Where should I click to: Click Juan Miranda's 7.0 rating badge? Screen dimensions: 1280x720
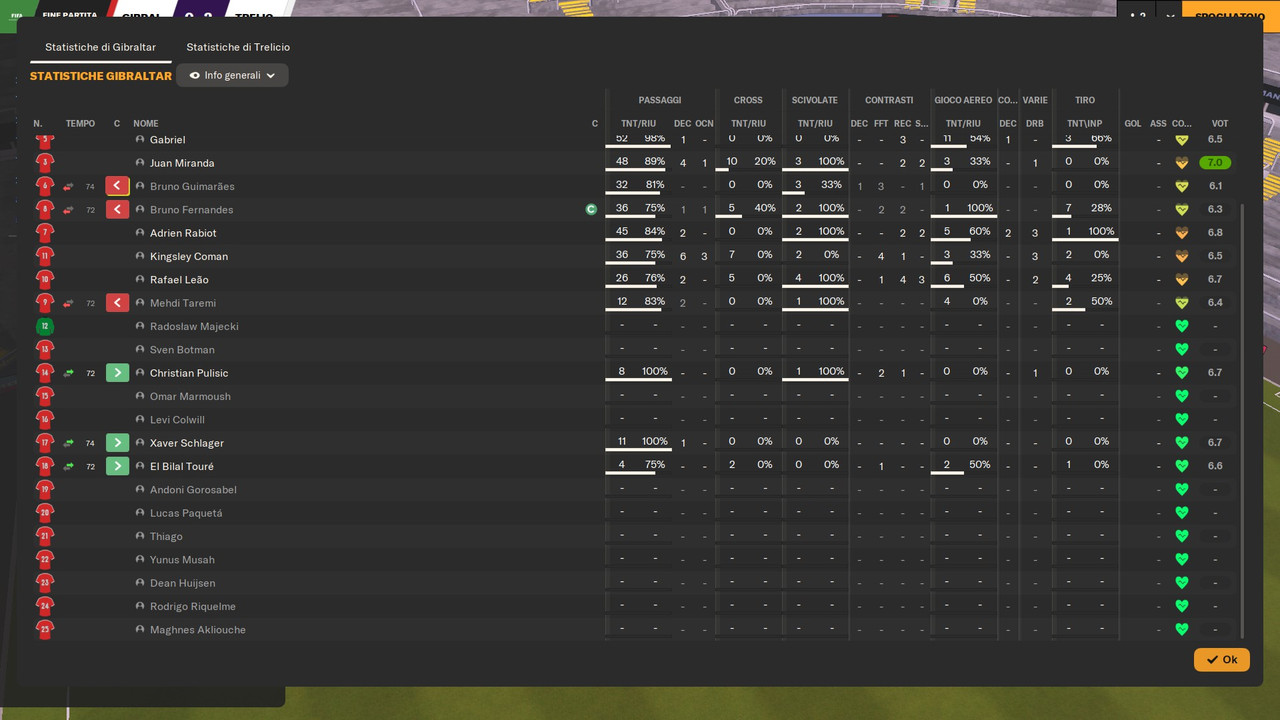coord(1215,163)
